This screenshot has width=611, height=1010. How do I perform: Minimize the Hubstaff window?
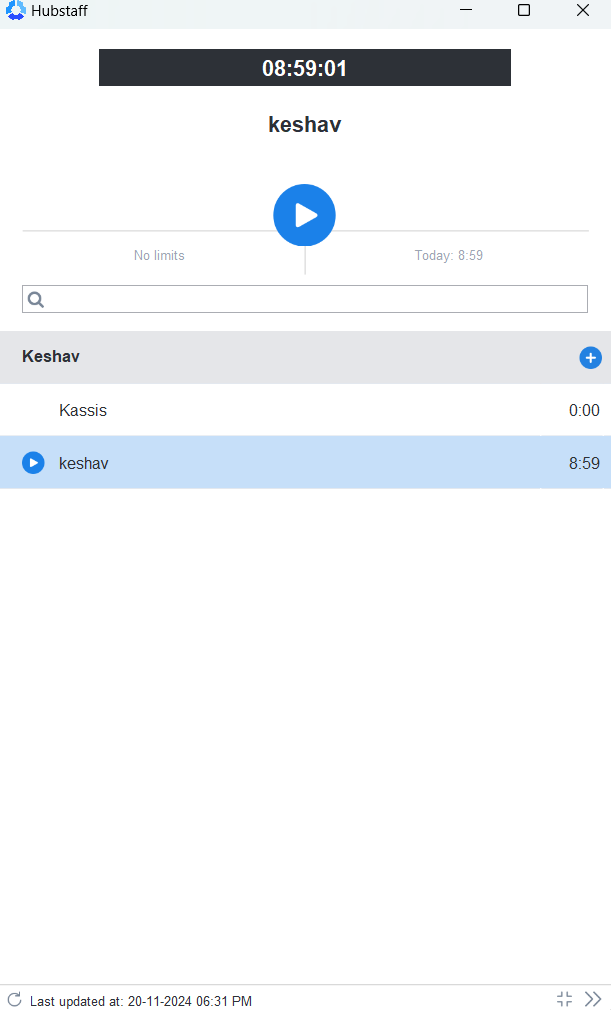tap(466, 10)
